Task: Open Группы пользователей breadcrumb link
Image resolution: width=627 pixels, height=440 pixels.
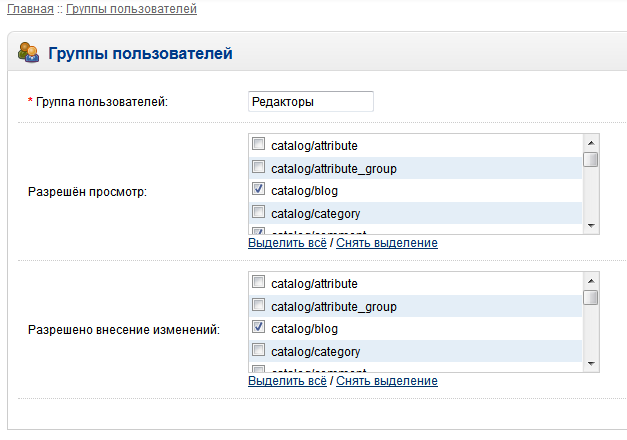Action: [131, 9]
